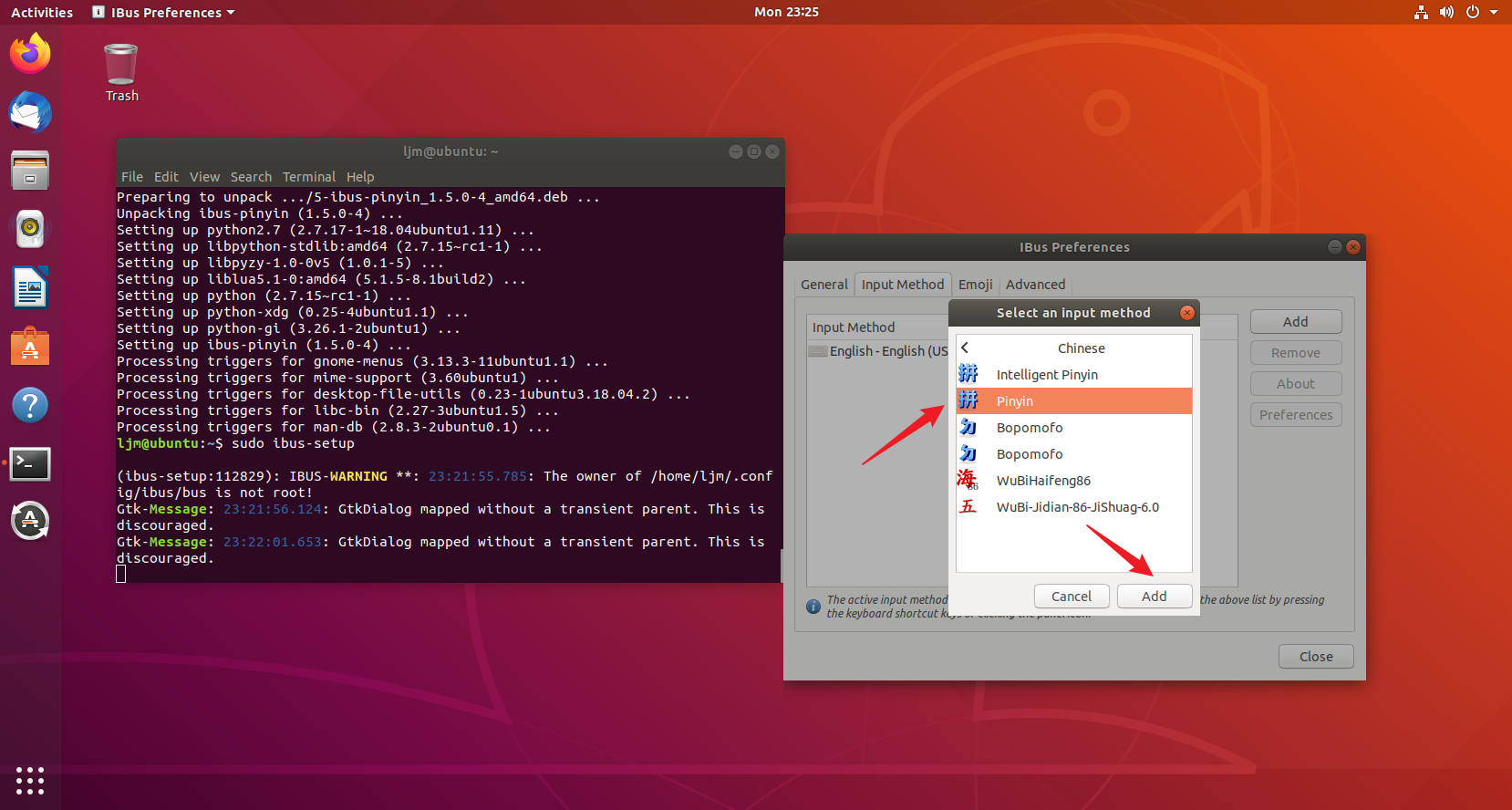Image resolution: width=1512 pixels, height=810 pixels.
Task: Open Software Updater in the dock
Action: coord(30,521)
